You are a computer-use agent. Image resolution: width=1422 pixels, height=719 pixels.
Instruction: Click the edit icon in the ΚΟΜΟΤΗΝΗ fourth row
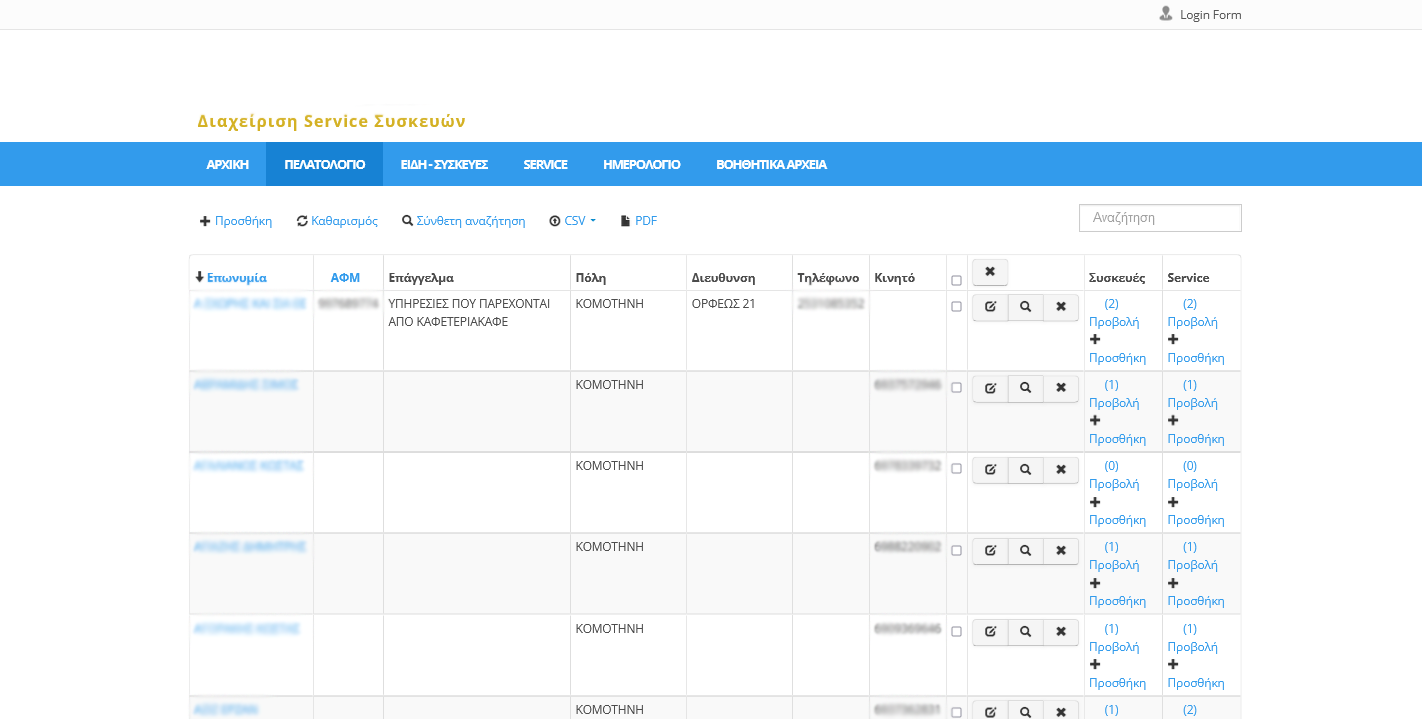[x=990, y=551]
